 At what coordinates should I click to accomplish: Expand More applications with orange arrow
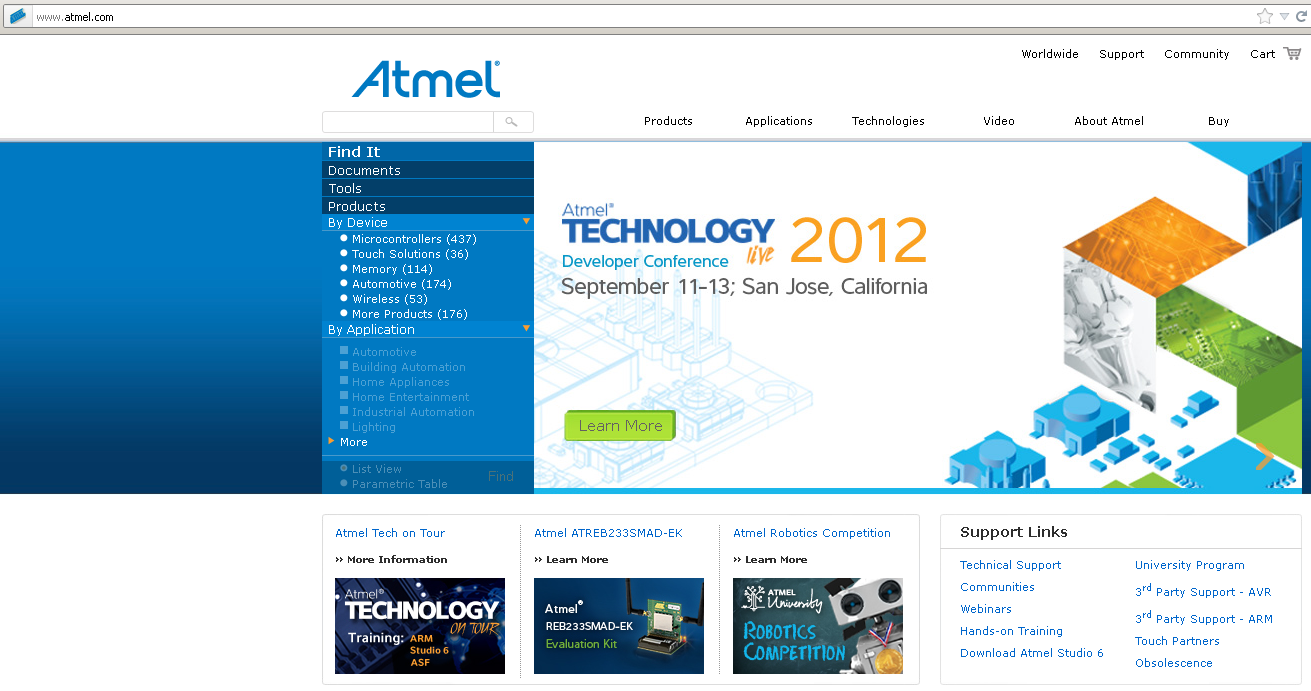click(331, 441)
